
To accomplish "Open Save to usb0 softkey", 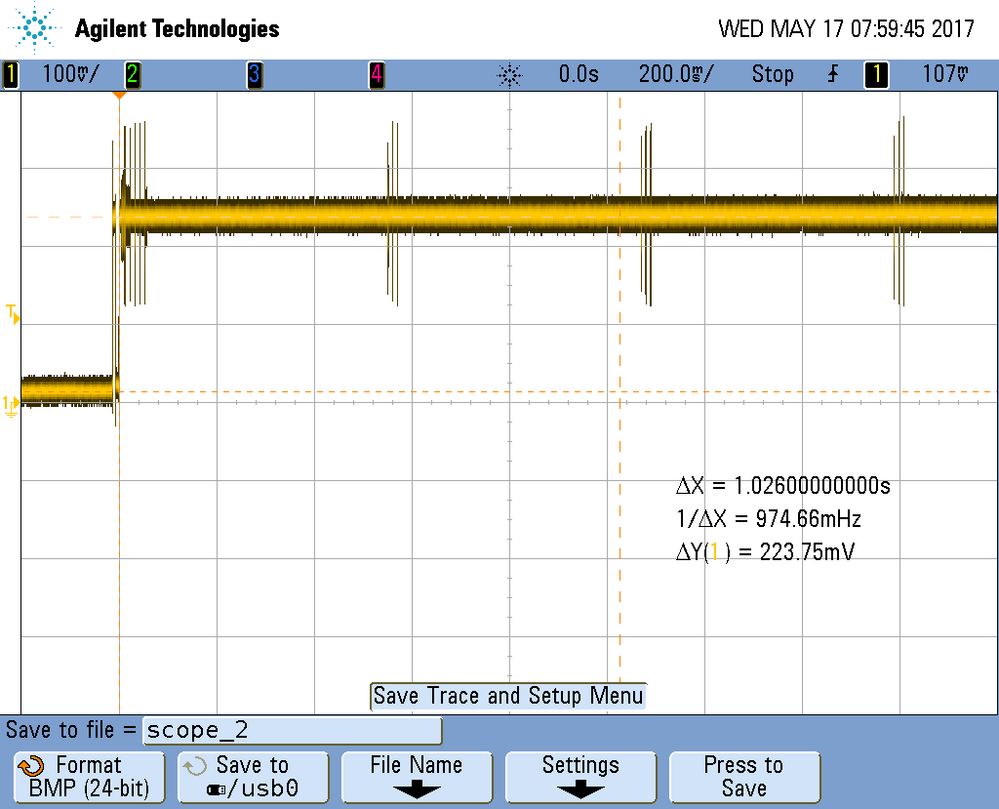I will coord(253,777).
